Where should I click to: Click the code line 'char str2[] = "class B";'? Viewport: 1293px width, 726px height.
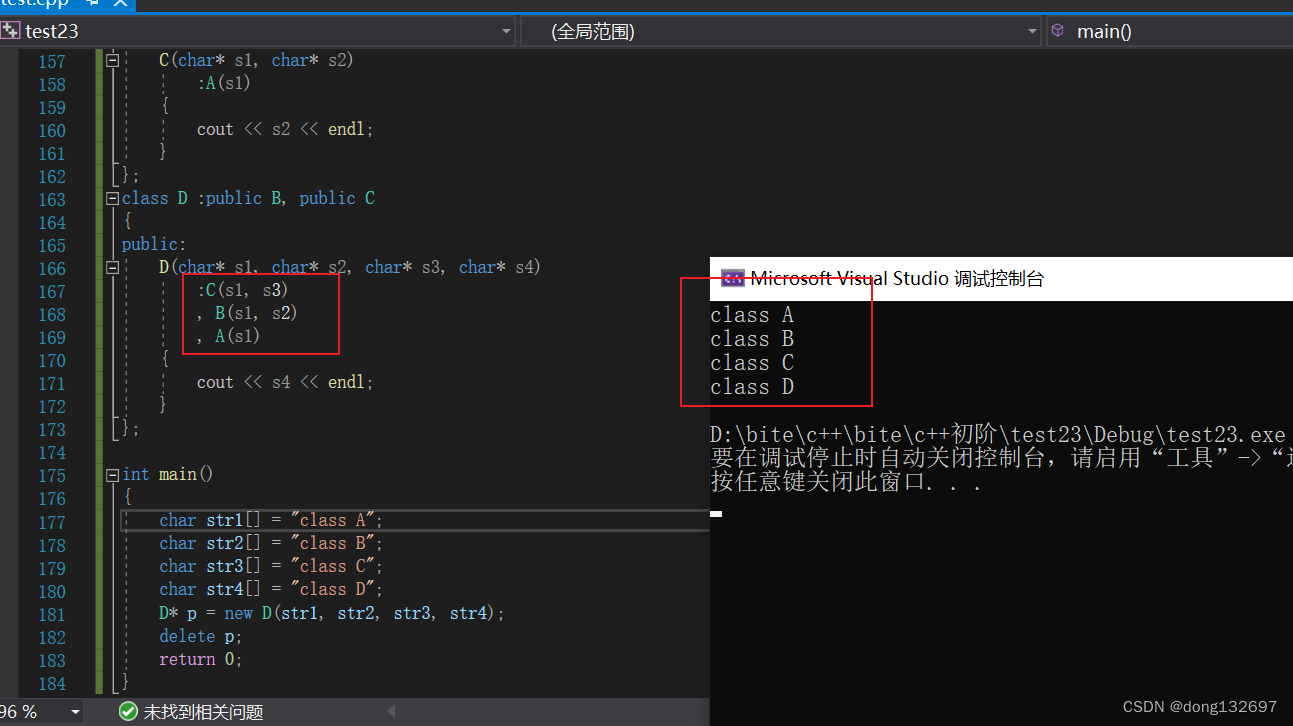coord(271,543)
